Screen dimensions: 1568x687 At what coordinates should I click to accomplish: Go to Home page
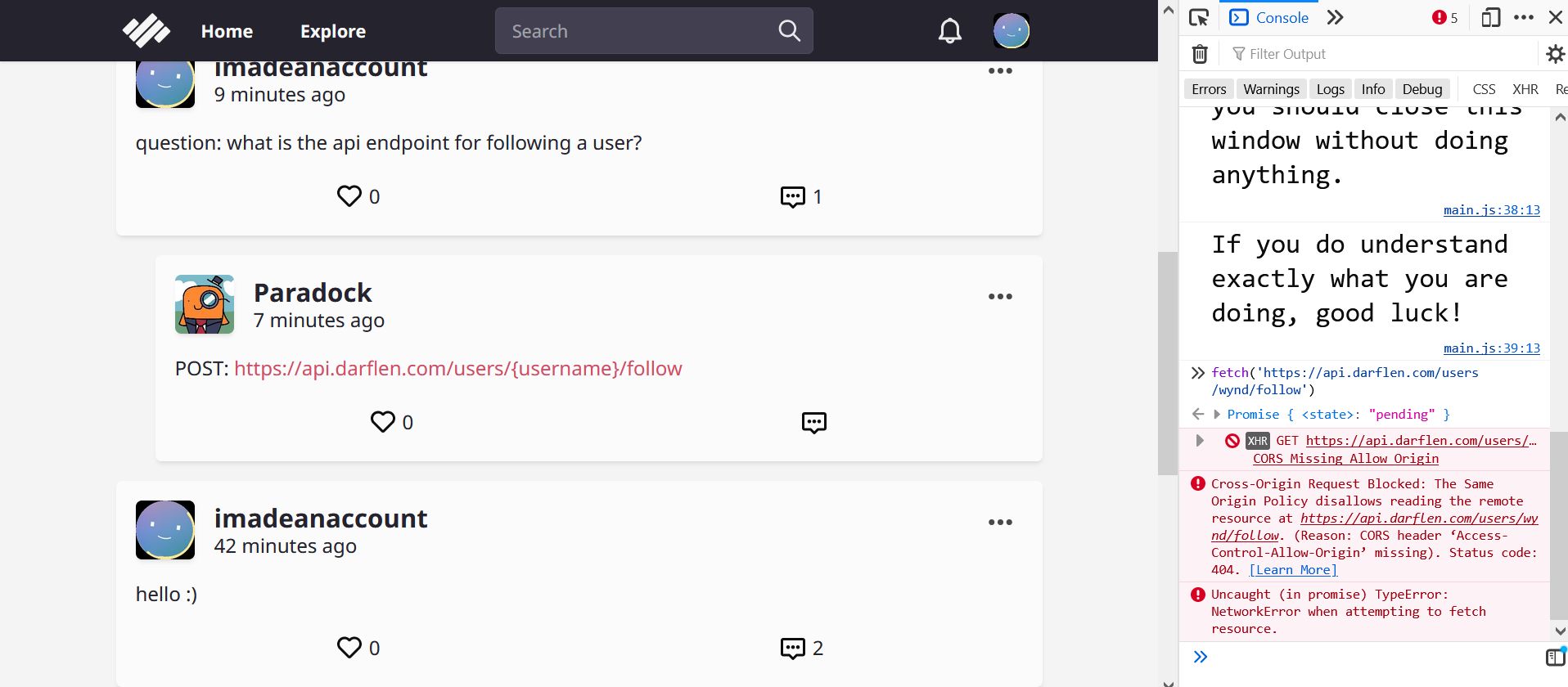227,31
